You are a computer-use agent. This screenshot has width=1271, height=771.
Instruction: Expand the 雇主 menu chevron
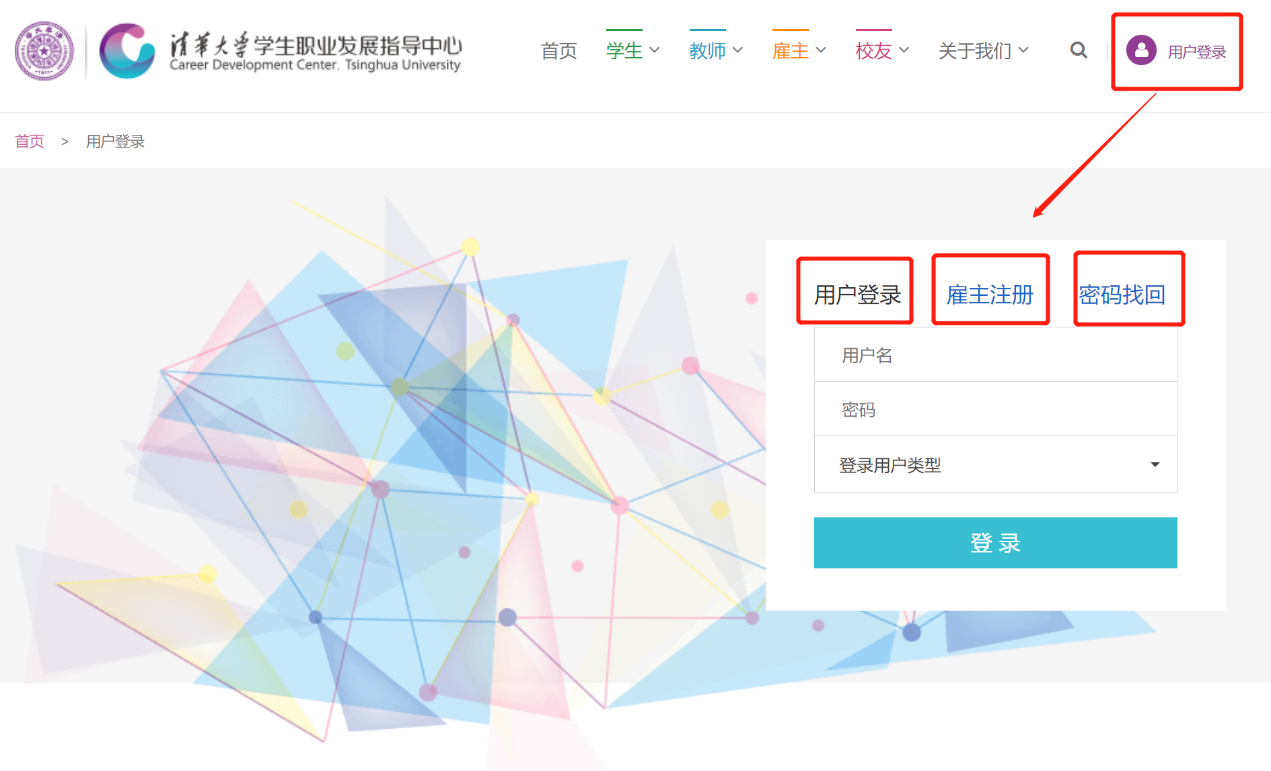[x=821, y=50]
